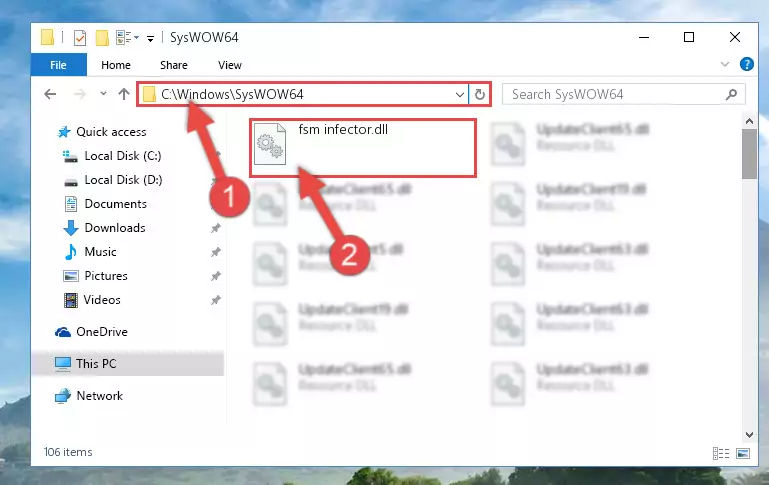The height and width of the screenshot is (485, 769).
Task: Open Local Disk (C:) in sidebar
Action: pyautogui.click(x=112, y=156)
